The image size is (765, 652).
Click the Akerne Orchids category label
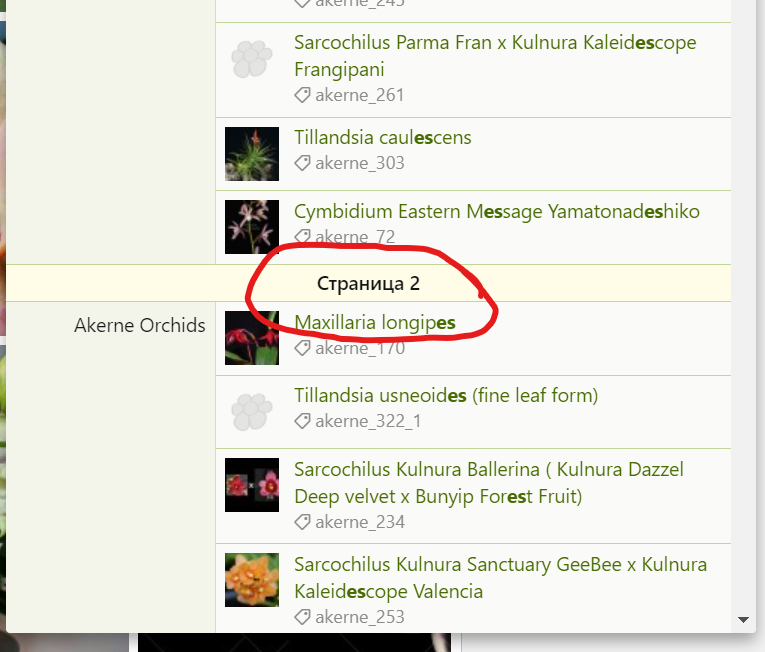pyautogui.click(x=140, y=326)
